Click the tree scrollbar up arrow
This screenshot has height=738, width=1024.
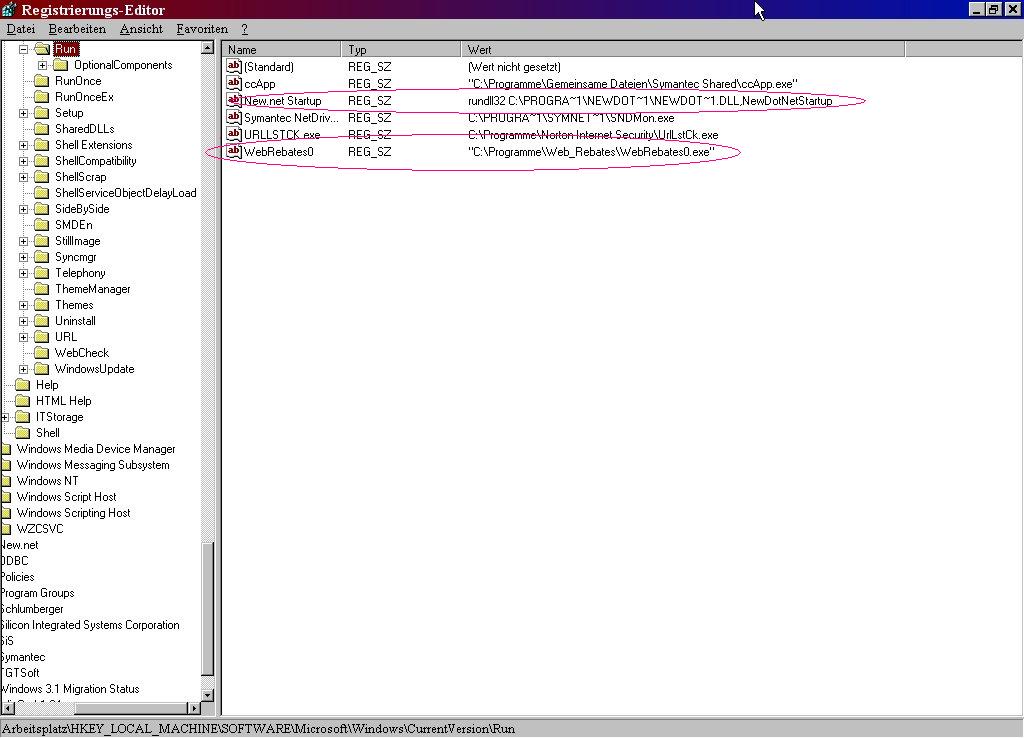pyautogui.click(x=207, y=48)
